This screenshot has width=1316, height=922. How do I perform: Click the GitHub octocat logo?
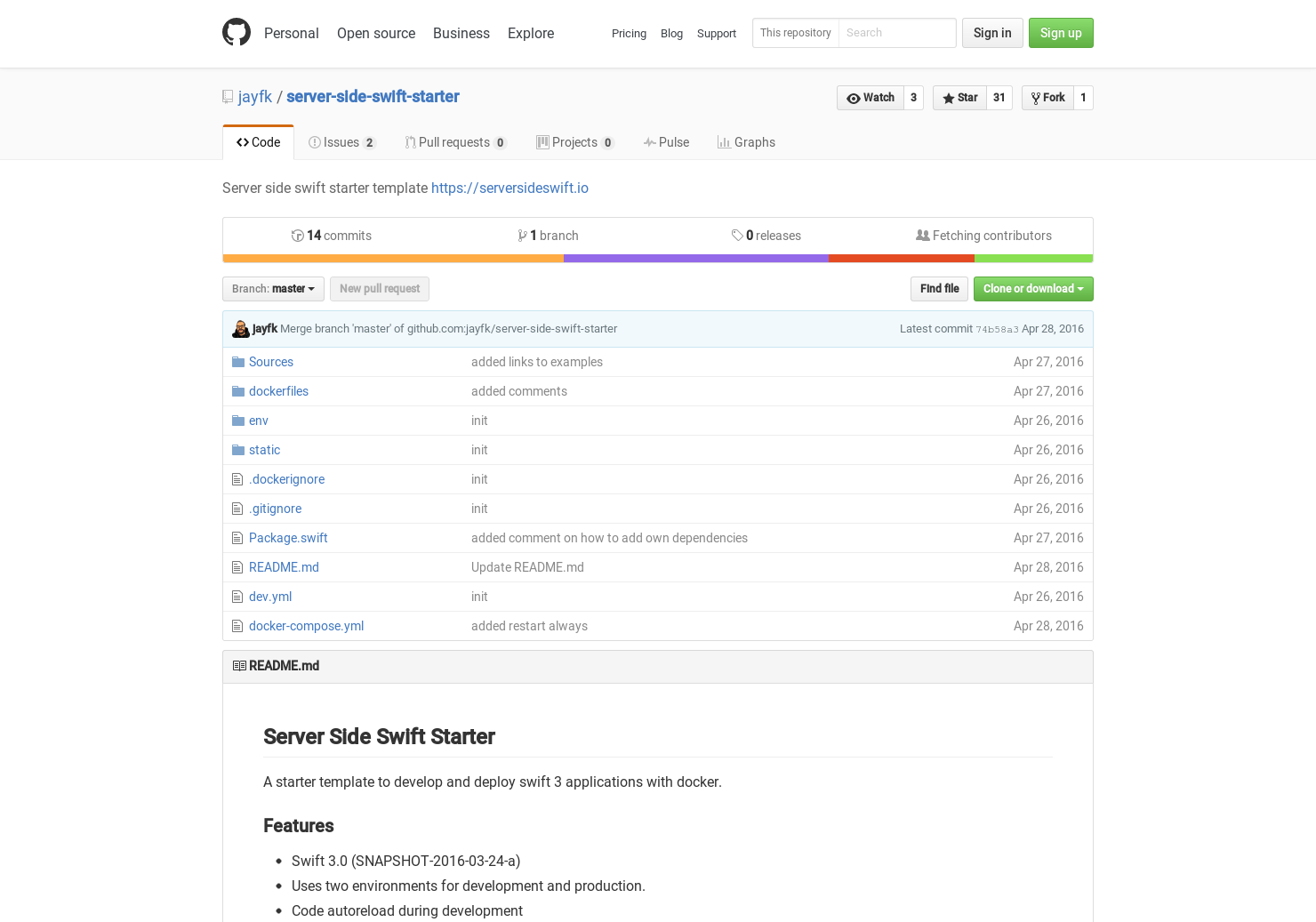(237, 32)
